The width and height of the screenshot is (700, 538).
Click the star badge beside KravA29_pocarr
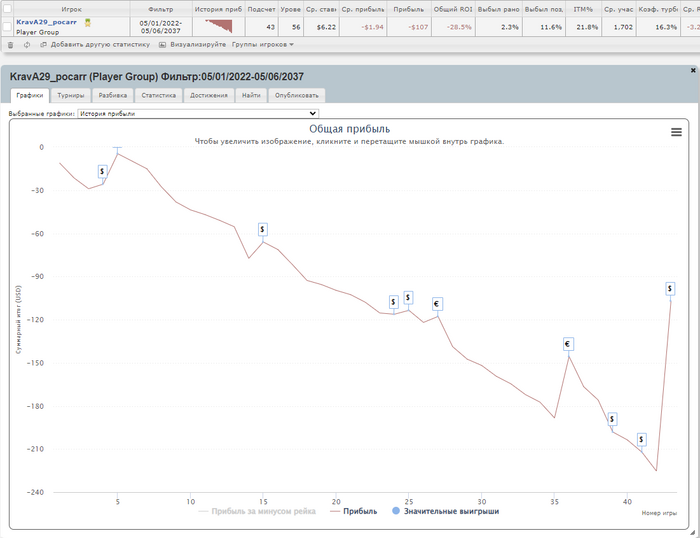88,23
